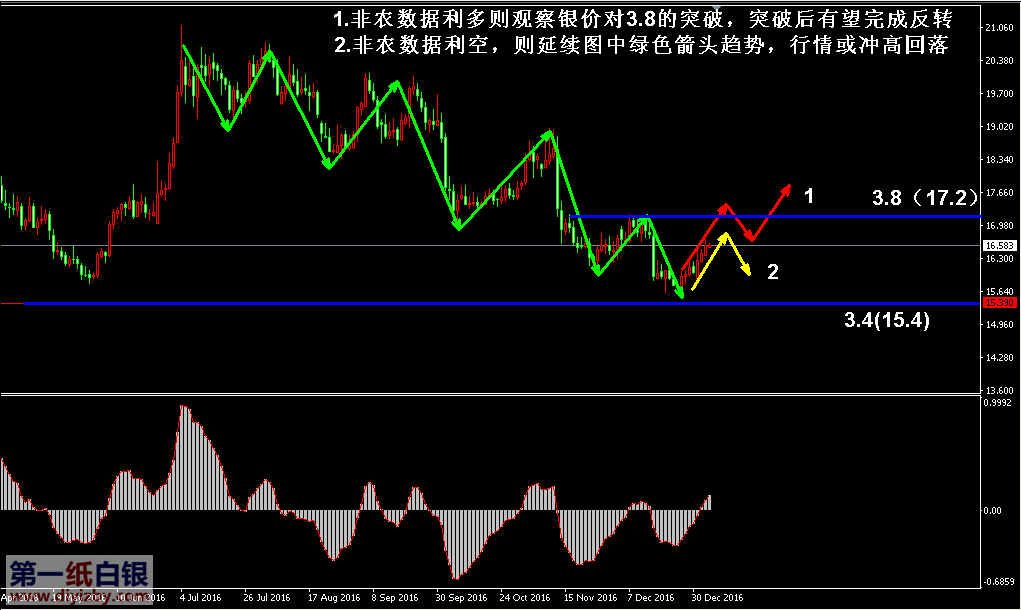The height and width of the screenshot is (610, 1021).
Task: Click the 4 Jul 2016 date label
Action: [x=200, y=597]
